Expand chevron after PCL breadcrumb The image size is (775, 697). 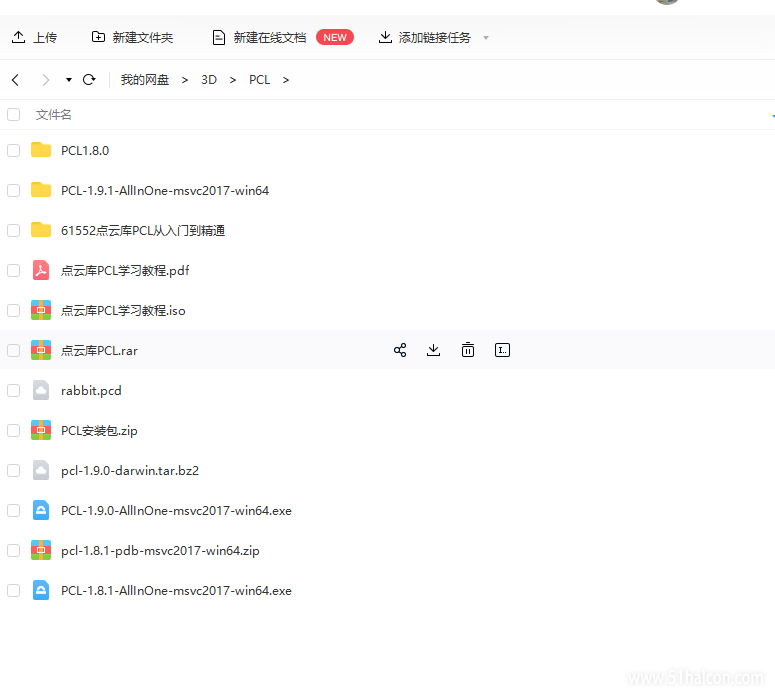click(286, 80)
